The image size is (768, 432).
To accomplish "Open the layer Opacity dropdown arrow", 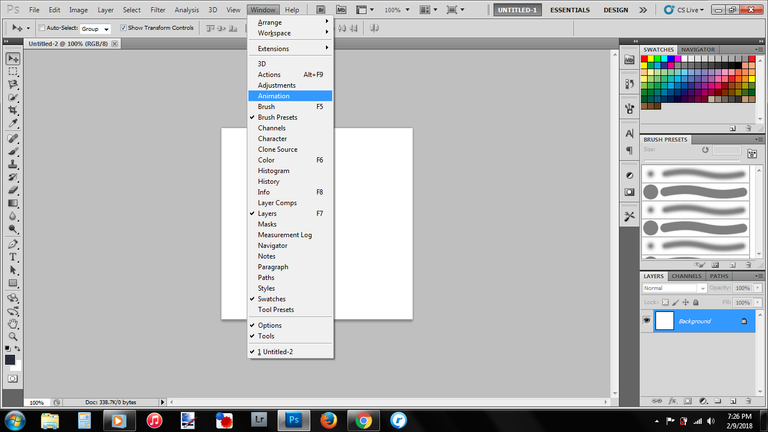I will (758, 288).
